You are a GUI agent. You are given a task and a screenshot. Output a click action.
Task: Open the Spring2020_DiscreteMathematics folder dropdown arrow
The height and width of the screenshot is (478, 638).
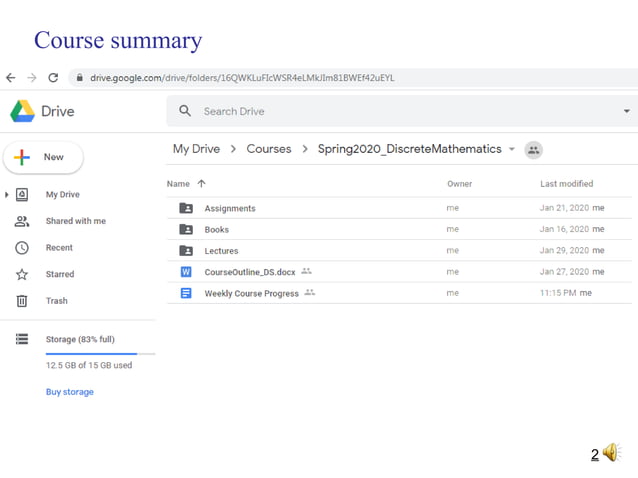click(512, 149)
